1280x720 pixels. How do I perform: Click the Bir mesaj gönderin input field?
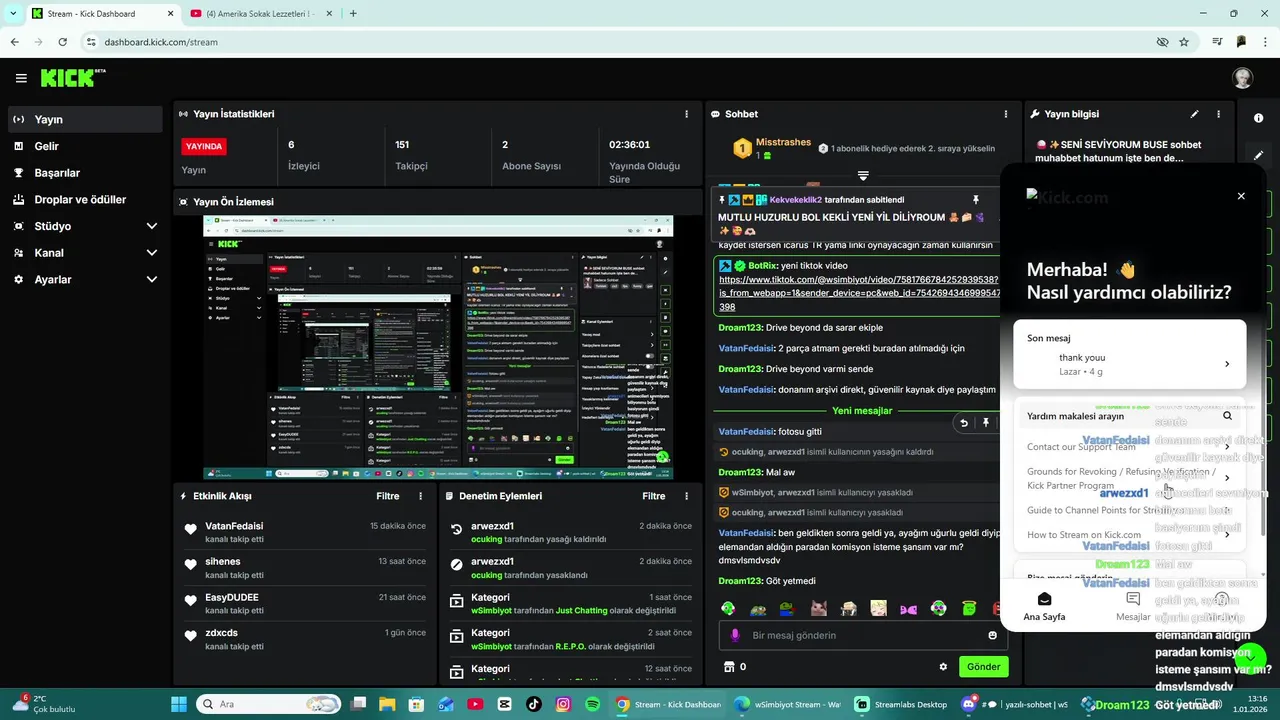click(x=862, y=635)
